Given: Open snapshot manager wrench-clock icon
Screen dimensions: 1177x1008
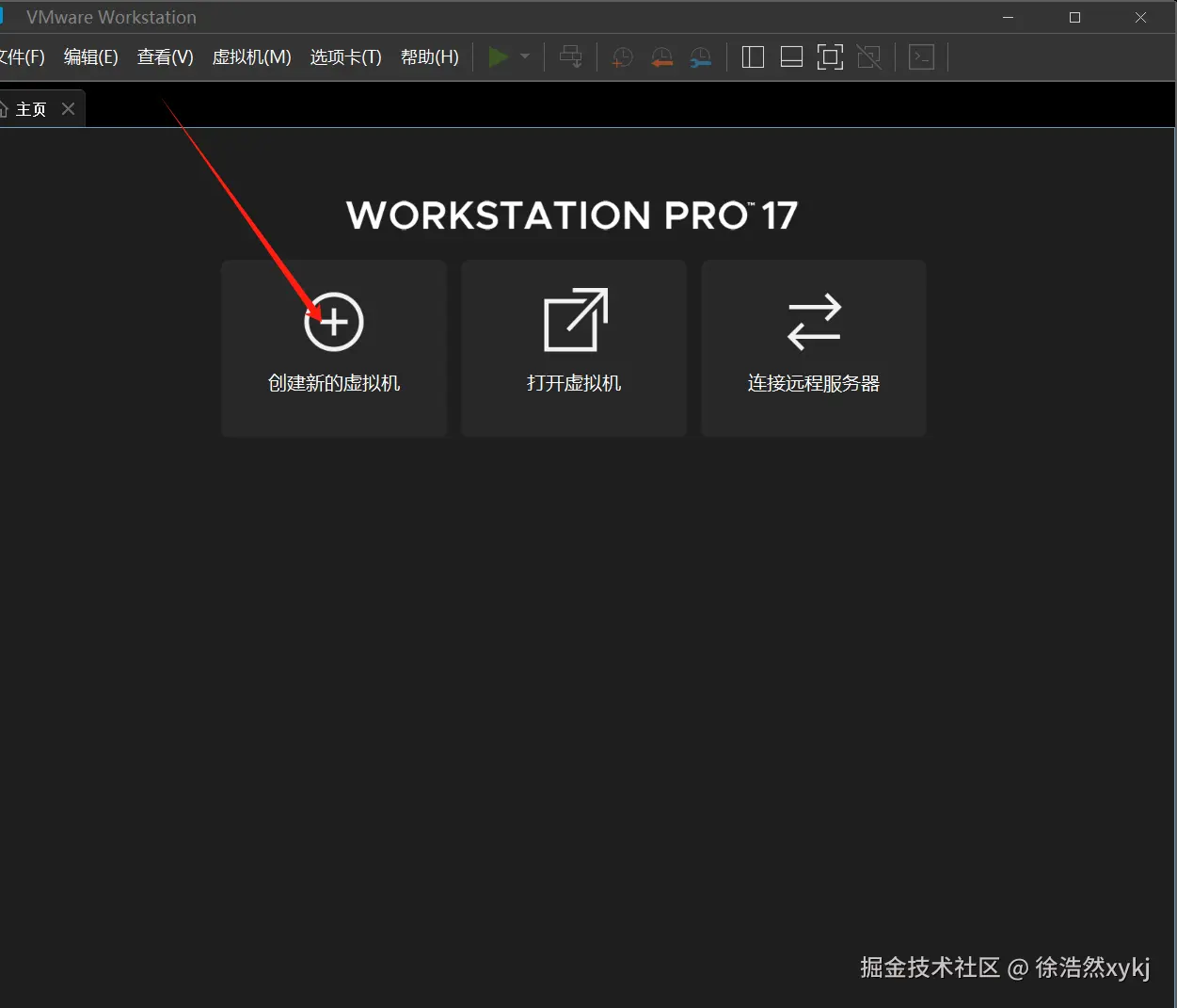Looking at the screenshot, I should coord(701,57).
